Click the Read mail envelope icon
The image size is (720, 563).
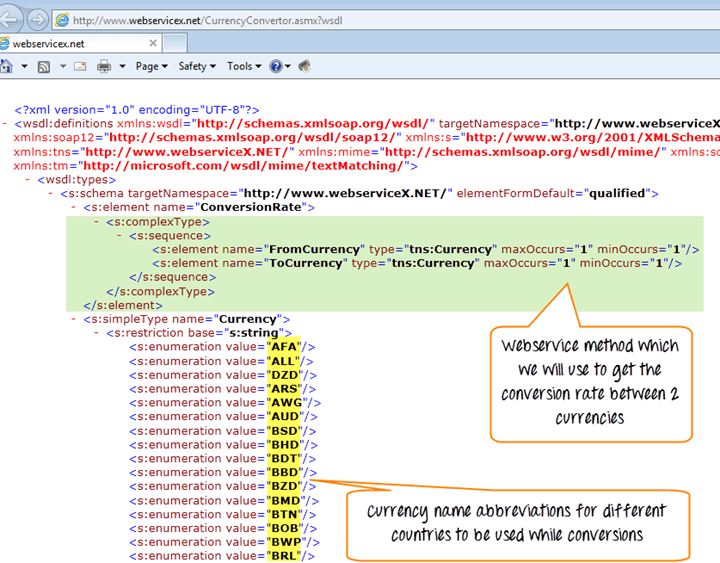click(x=79, y=66)
